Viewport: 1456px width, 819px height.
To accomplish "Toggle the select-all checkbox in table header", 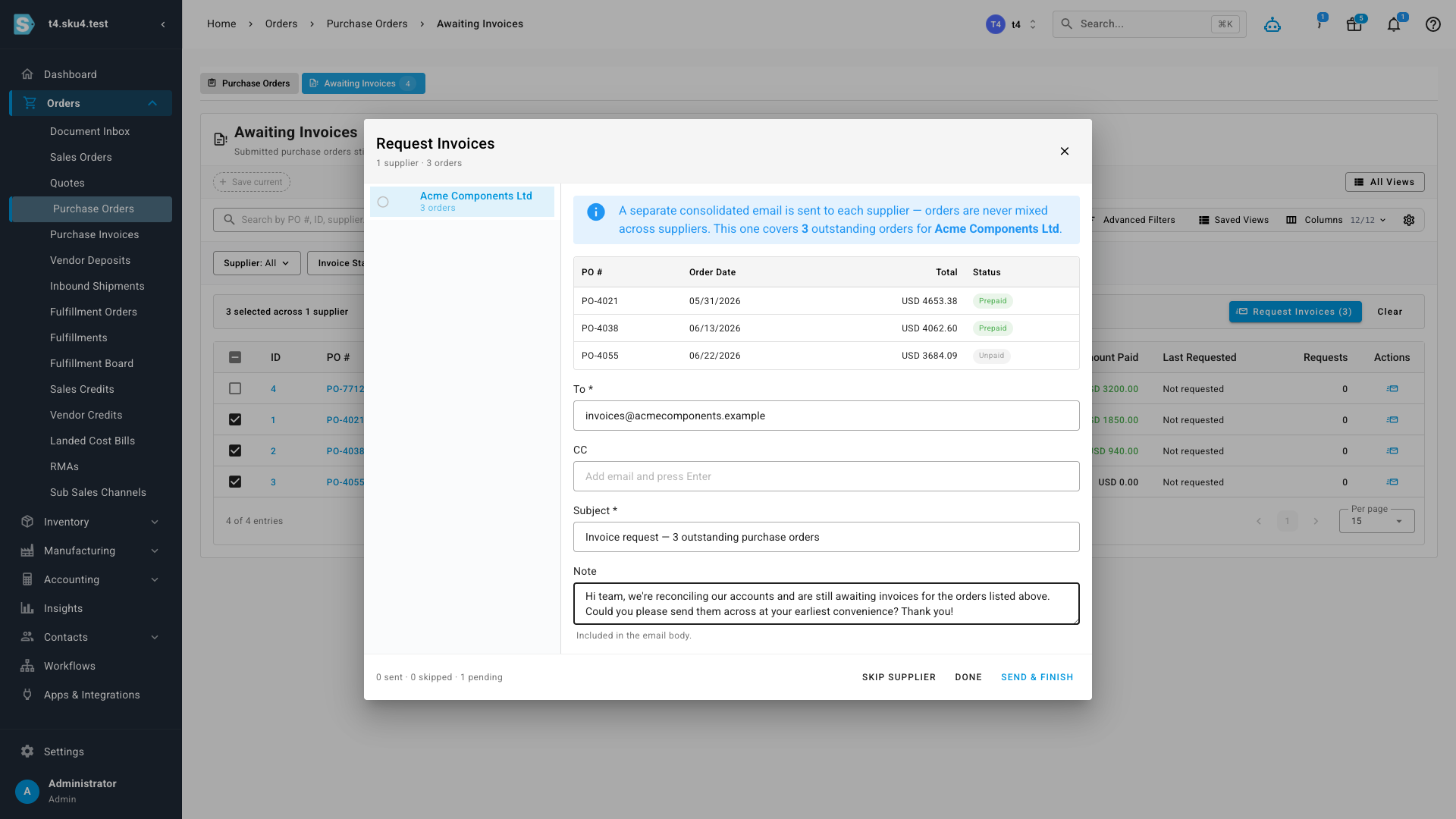I will point(235,357).
